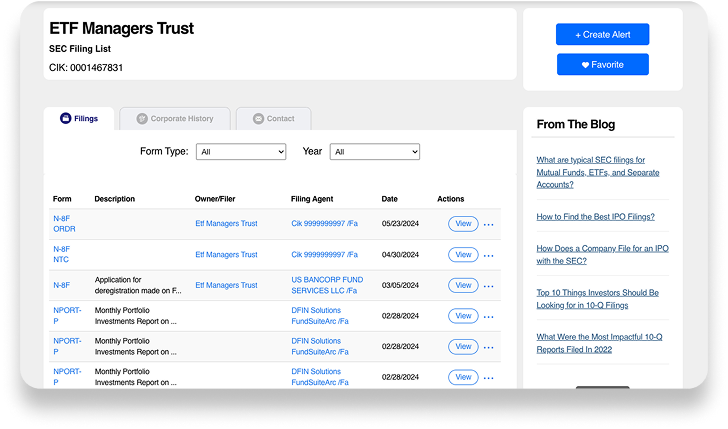This screenshot has width=728, height=429.
Task: Open the three-dot menu for the N-8F NTC filing
Action: tap(489, 255)
